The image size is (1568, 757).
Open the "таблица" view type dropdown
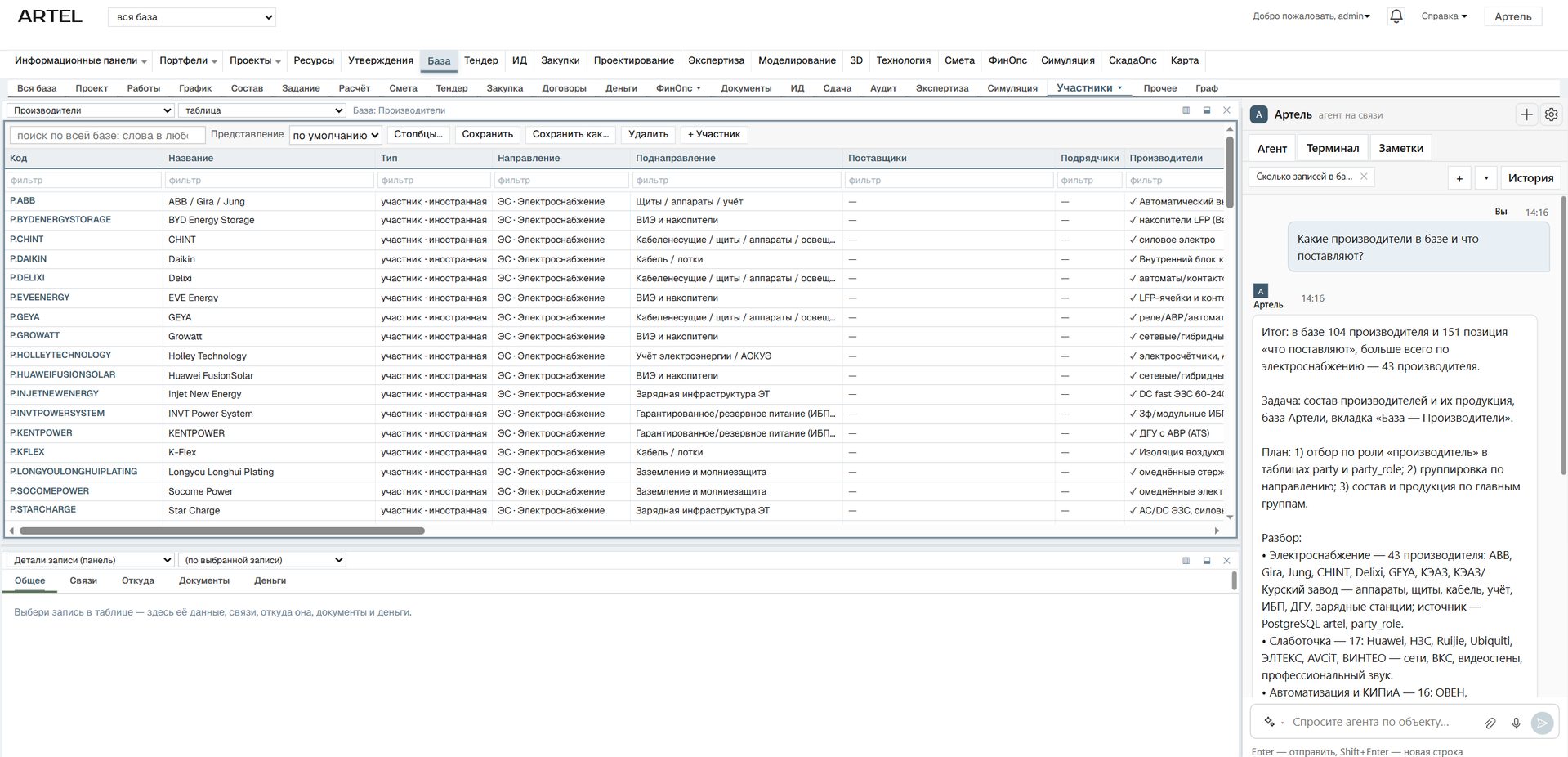tap(261, 110)
